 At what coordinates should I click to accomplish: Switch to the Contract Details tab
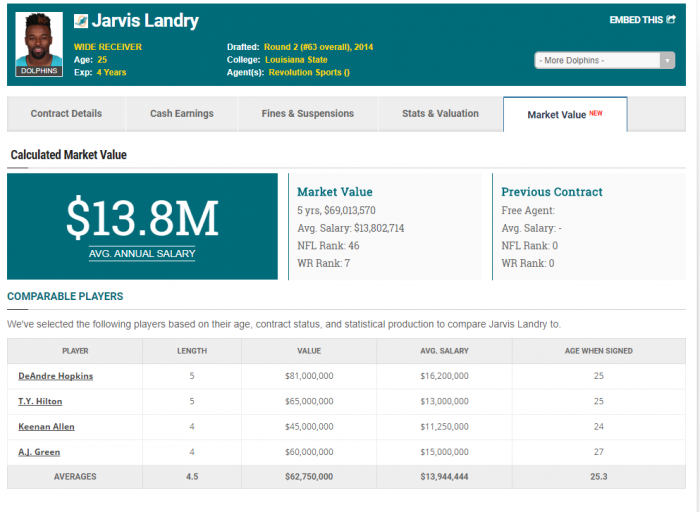(x=66, y=114)
